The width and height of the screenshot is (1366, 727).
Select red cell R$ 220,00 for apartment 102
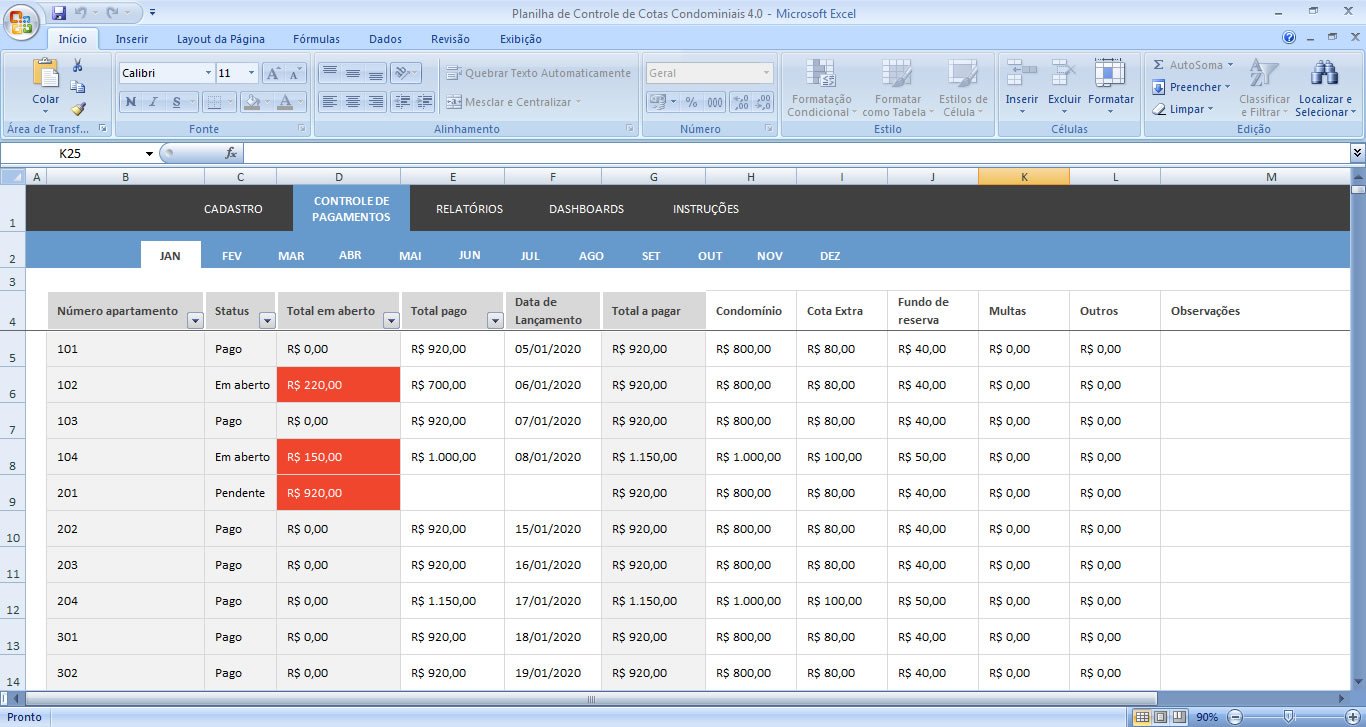point(339,385)
